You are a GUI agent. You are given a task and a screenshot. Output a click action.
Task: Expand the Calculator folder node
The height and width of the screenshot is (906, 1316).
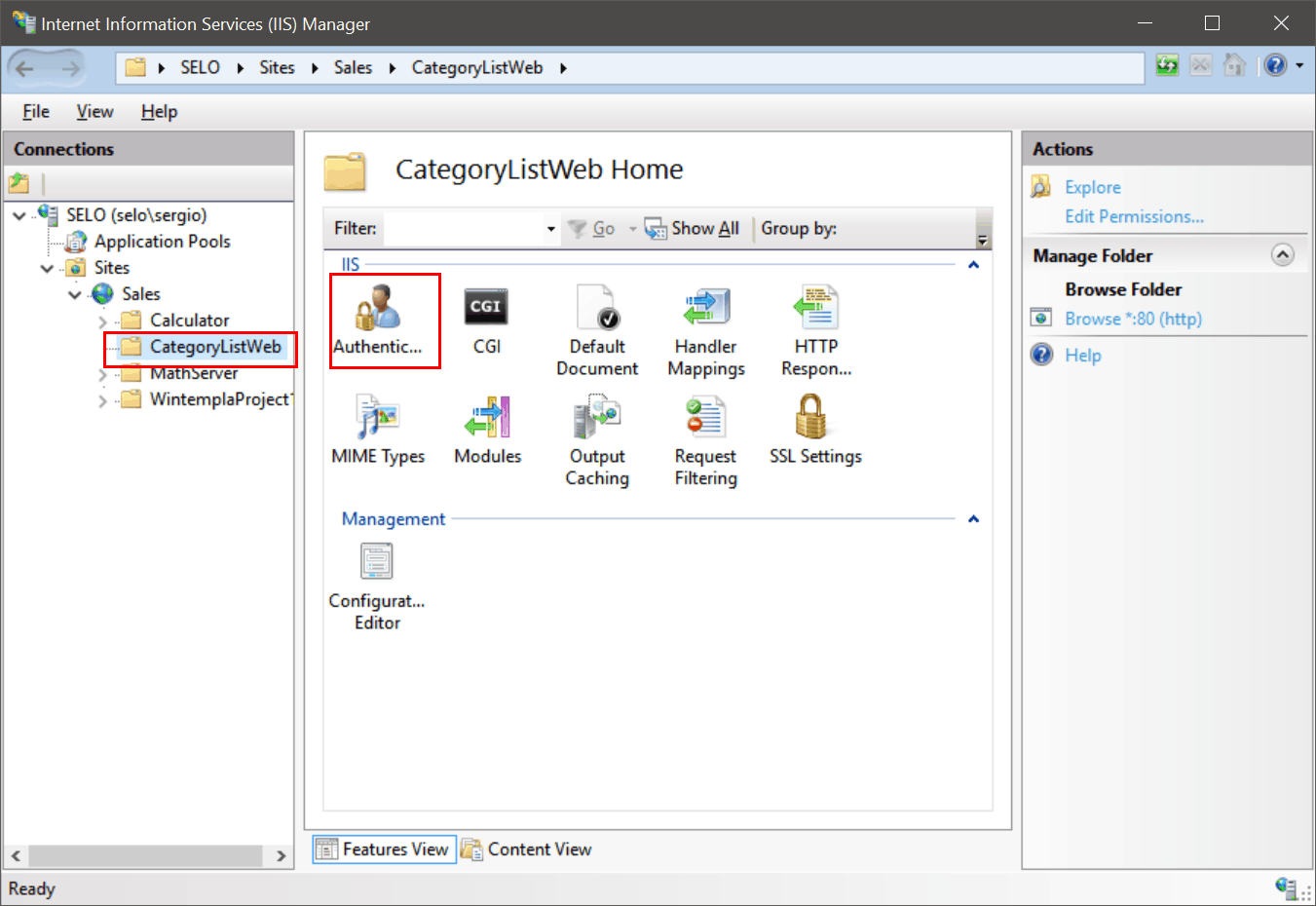[x=103, y=321]
